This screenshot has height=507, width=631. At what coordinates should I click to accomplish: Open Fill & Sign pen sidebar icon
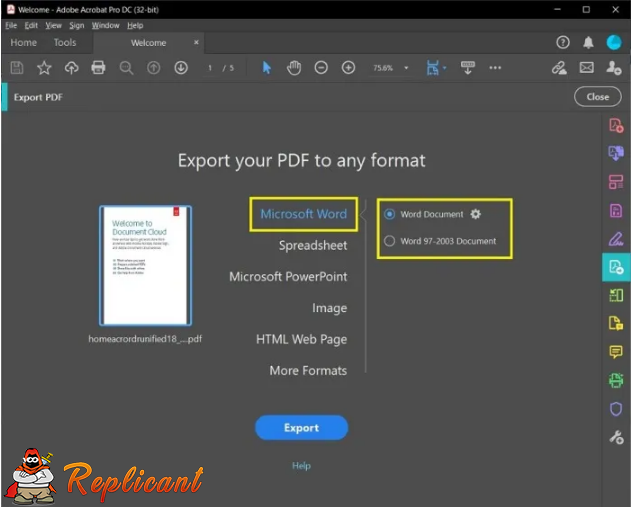tap(616, 239)
